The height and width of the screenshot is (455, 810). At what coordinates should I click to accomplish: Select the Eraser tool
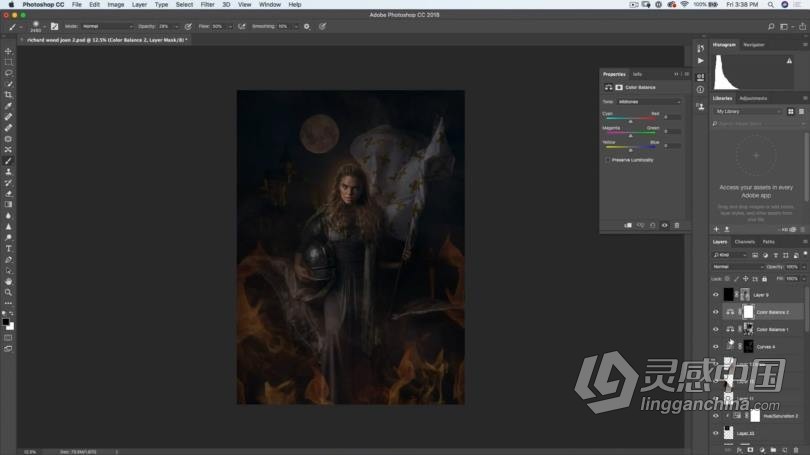point(8,194)
